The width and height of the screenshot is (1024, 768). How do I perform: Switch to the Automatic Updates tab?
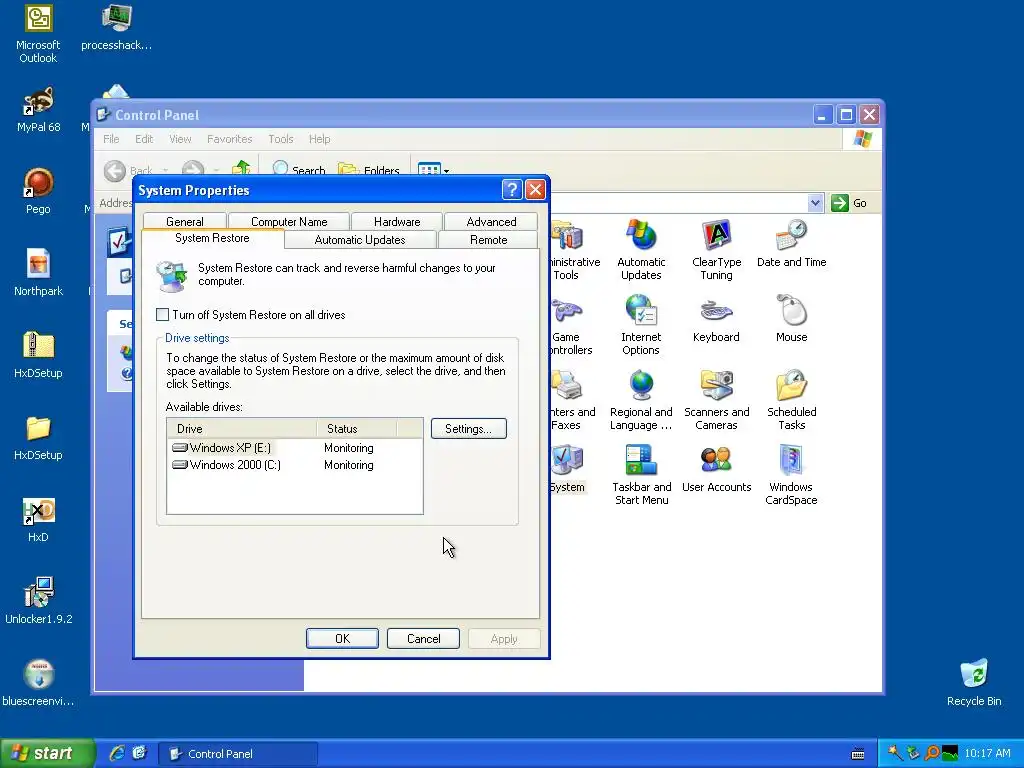[360, 240]
